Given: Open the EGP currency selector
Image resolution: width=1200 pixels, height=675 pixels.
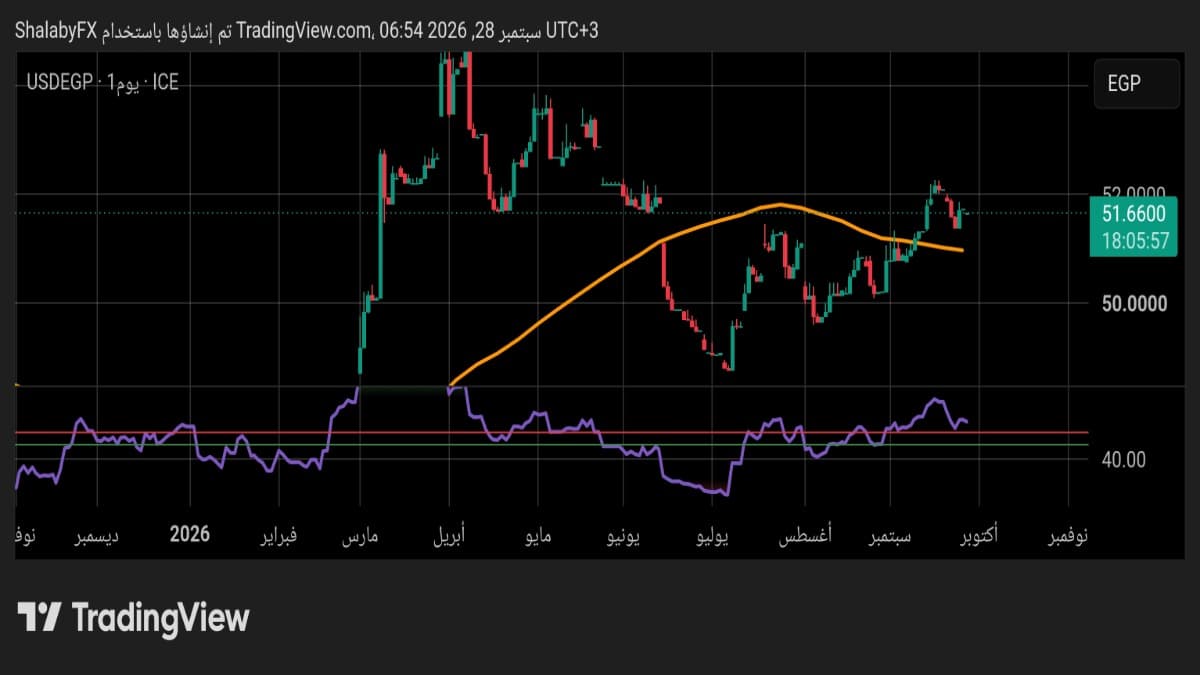Looking at the screenshot, I should tap(1136, 84).
